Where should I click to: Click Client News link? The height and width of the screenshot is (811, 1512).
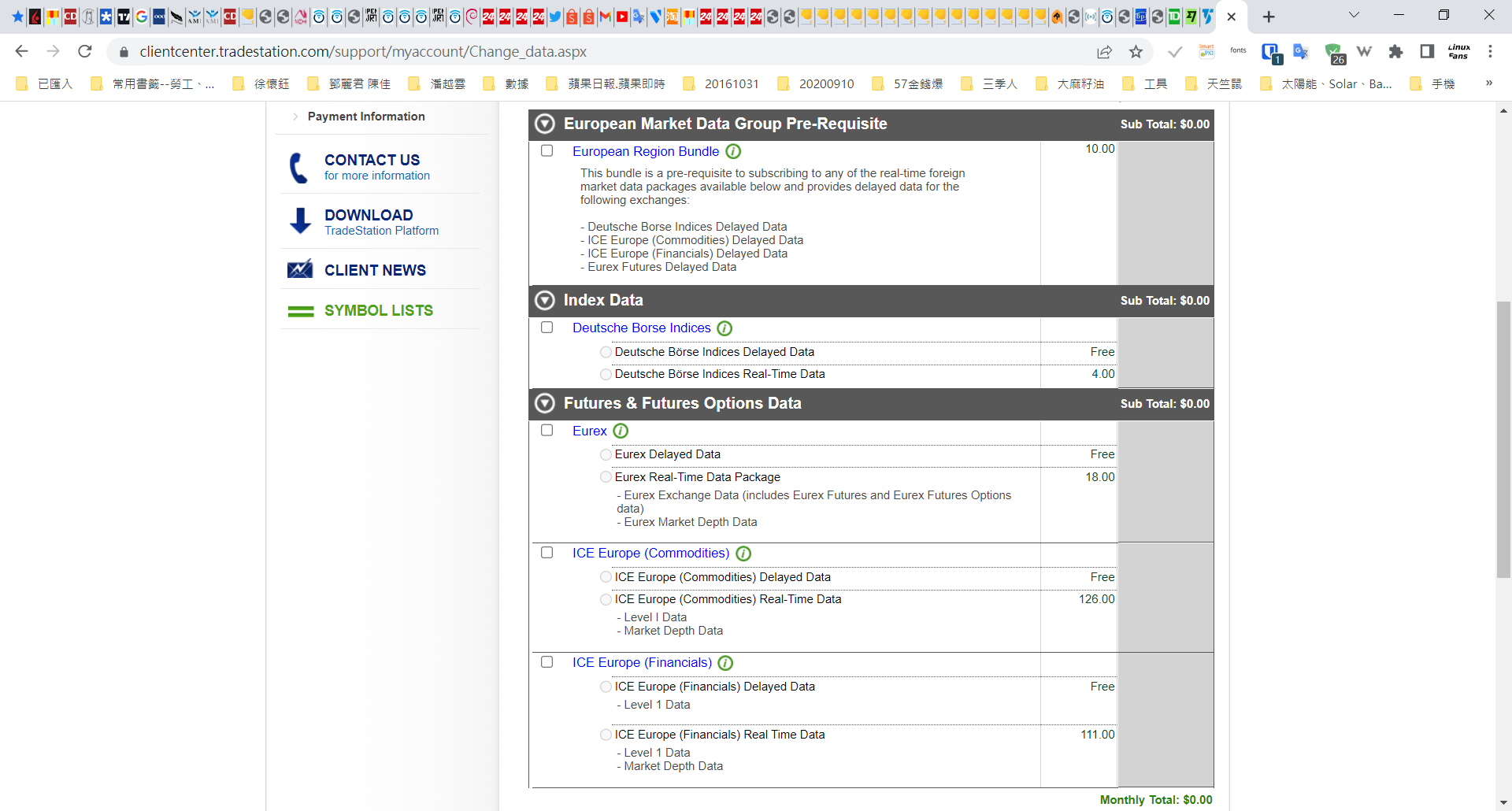click(375, 270)
